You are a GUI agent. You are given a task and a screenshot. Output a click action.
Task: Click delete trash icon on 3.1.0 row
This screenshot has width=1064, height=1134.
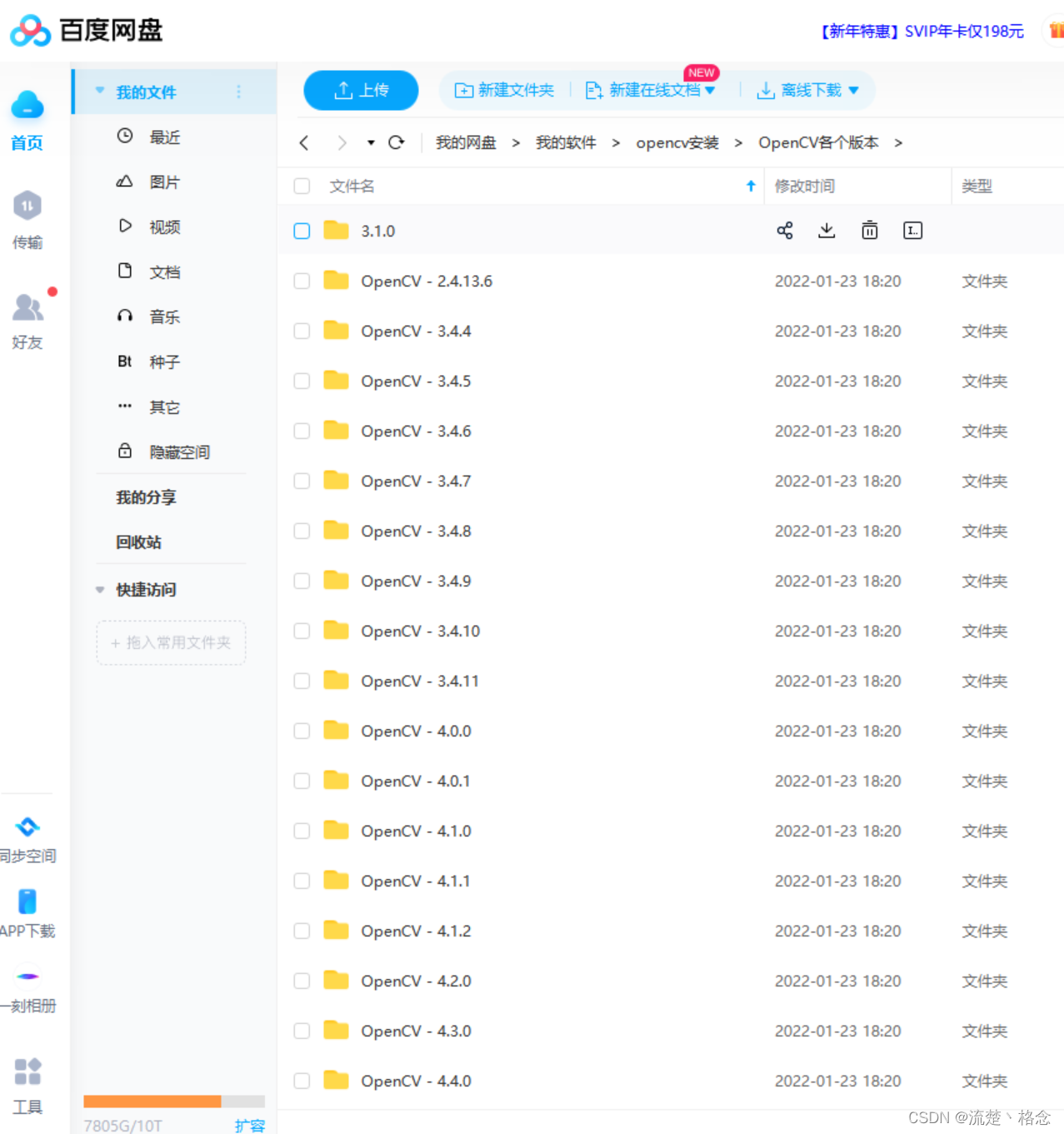870,231
